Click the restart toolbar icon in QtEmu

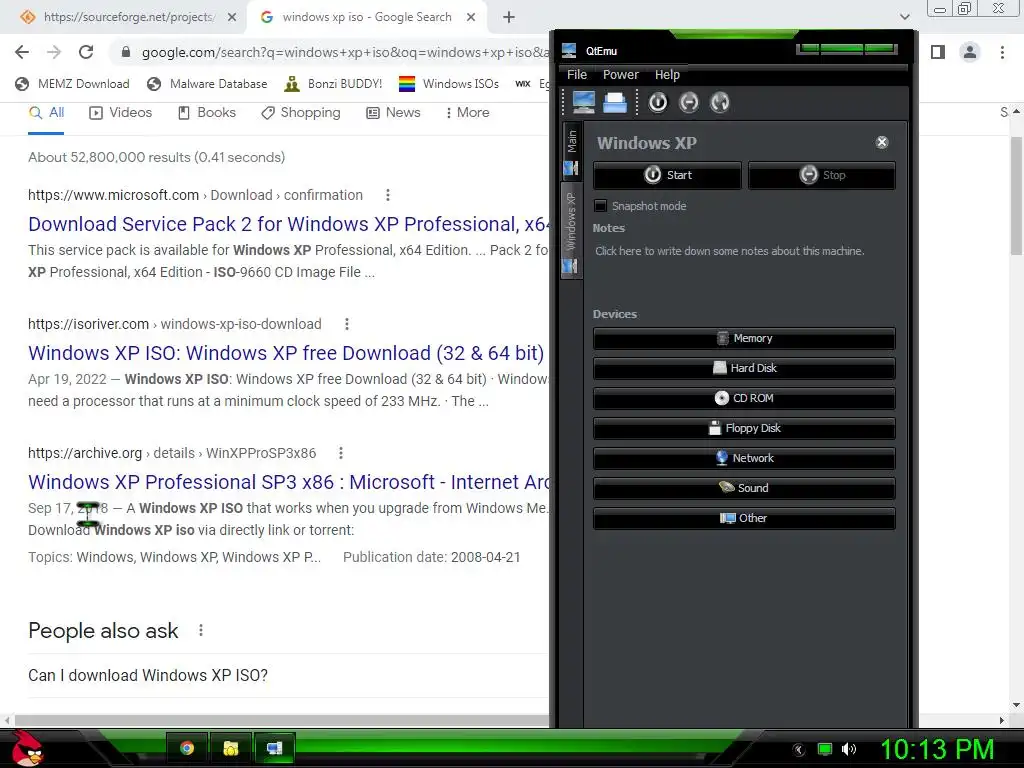[720, 103]
